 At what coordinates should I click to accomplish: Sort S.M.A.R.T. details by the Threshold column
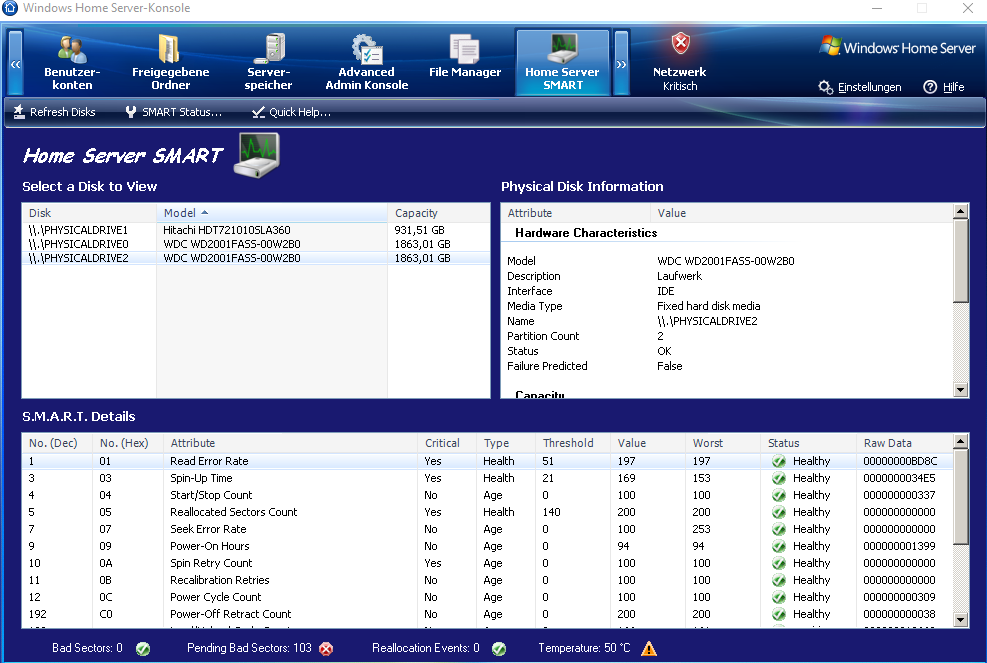[573, 443]
